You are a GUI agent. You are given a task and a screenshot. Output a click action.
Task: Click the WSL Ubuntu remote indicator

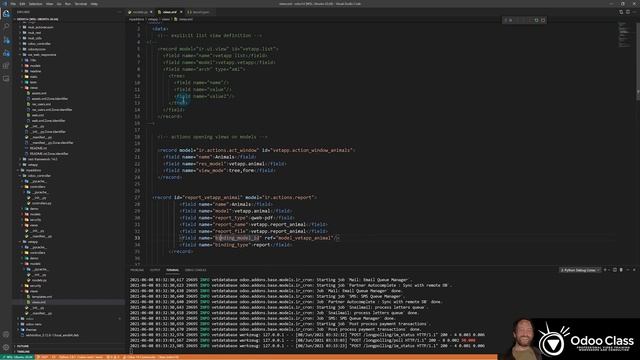18,357
